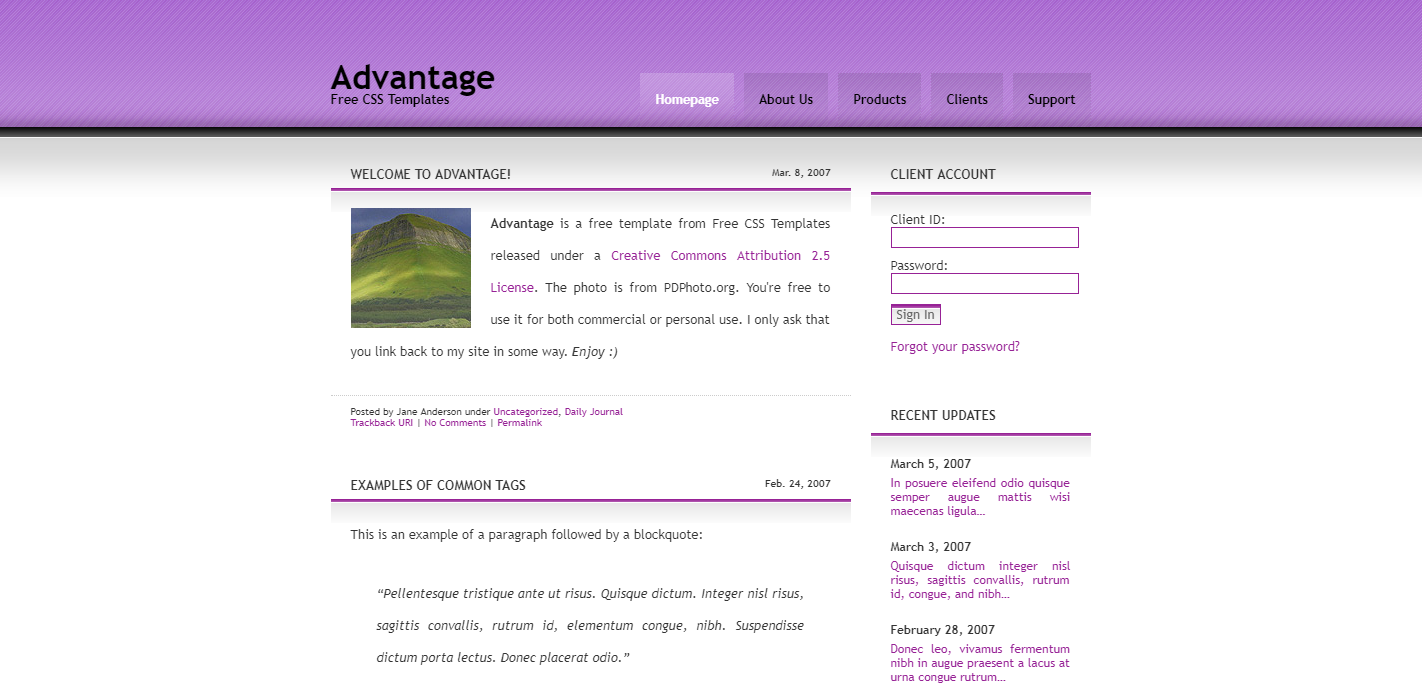Open the Forgot your password link

pos(954,347)
